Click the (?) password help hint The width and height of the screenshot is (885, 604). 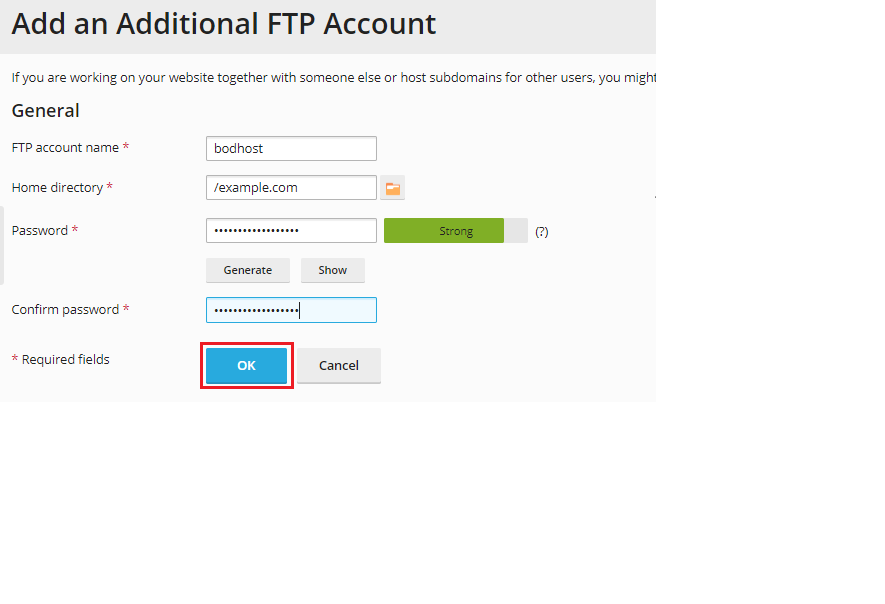(541, 231)
